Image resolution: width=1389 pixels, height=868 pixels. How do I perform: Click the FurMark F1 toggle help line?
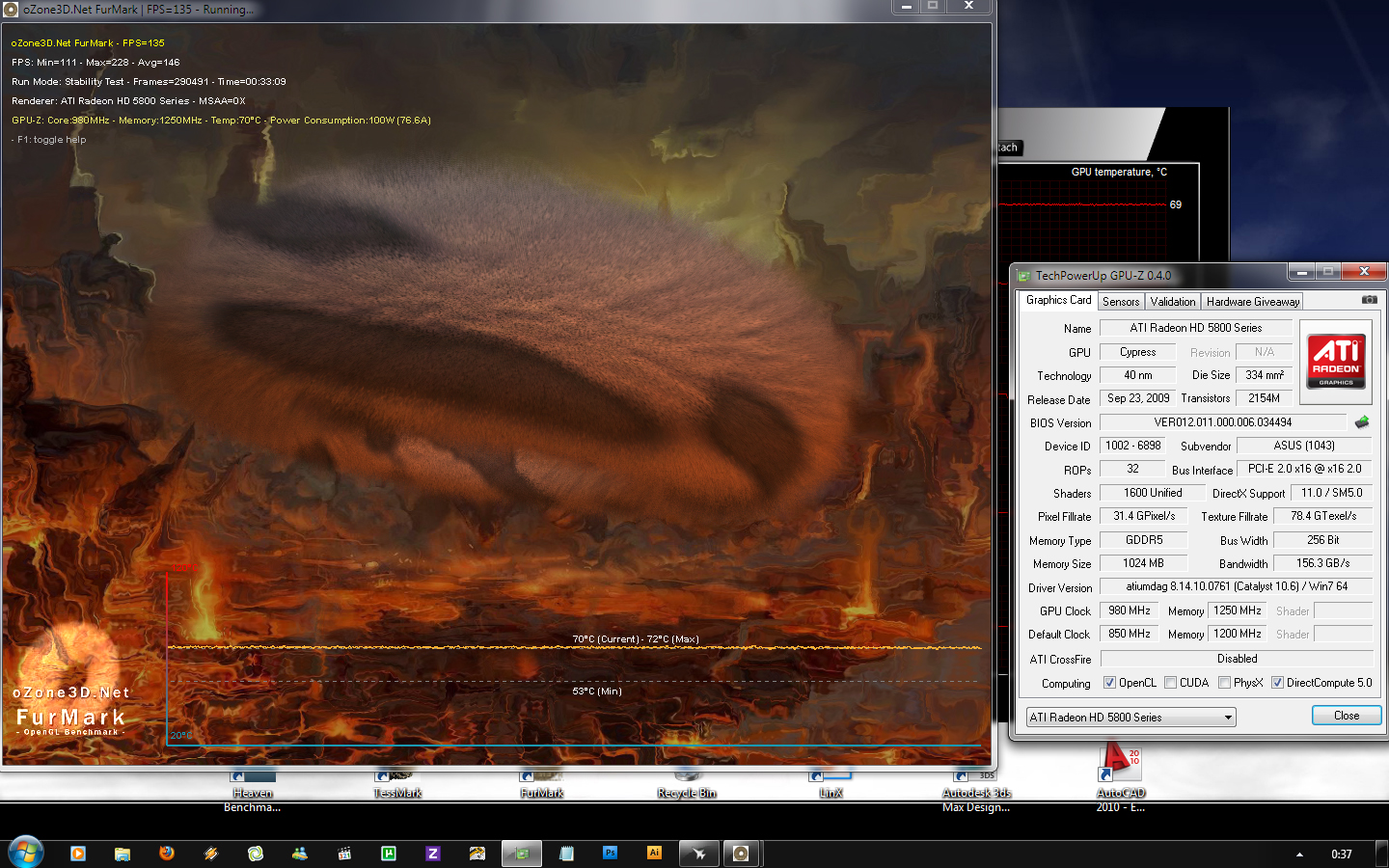coord(49,140)
